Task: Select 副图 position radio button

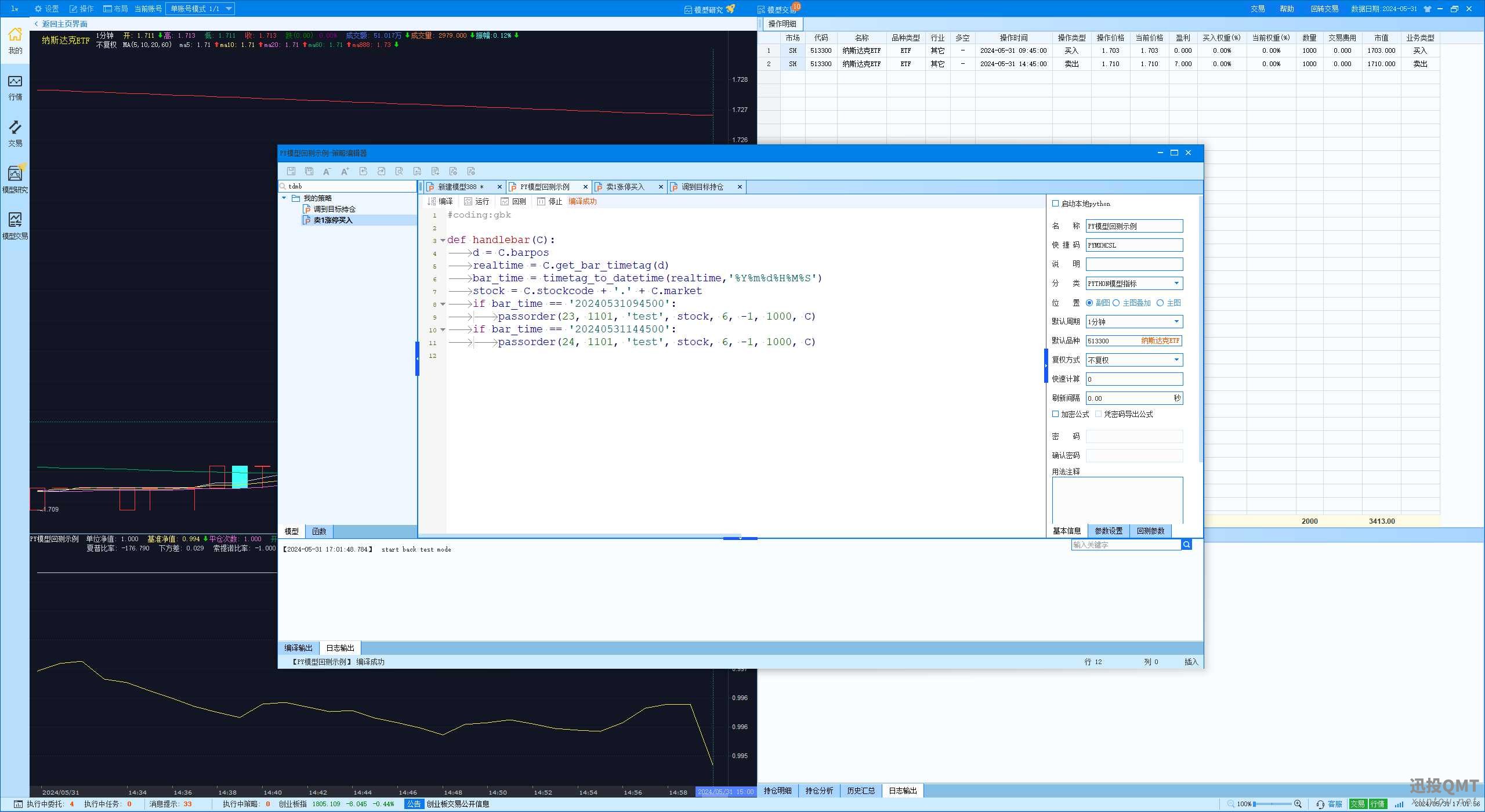Action: click(1089, 303)
